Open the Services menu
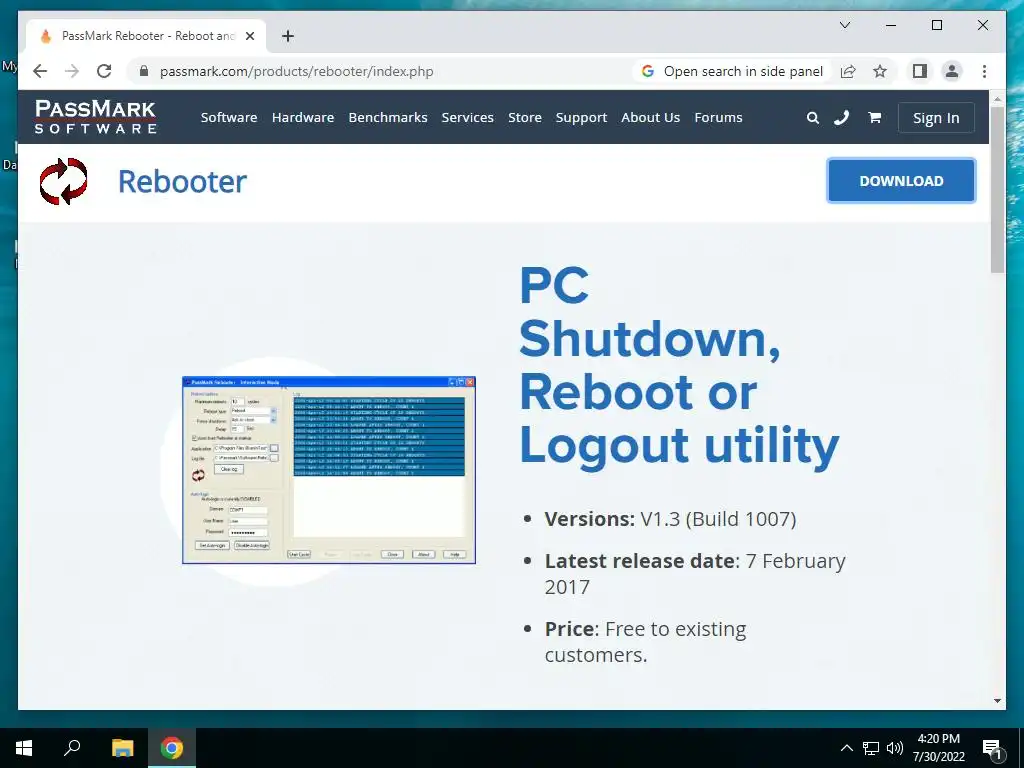Screen dimensions: 1024x768 pos(468,118)
